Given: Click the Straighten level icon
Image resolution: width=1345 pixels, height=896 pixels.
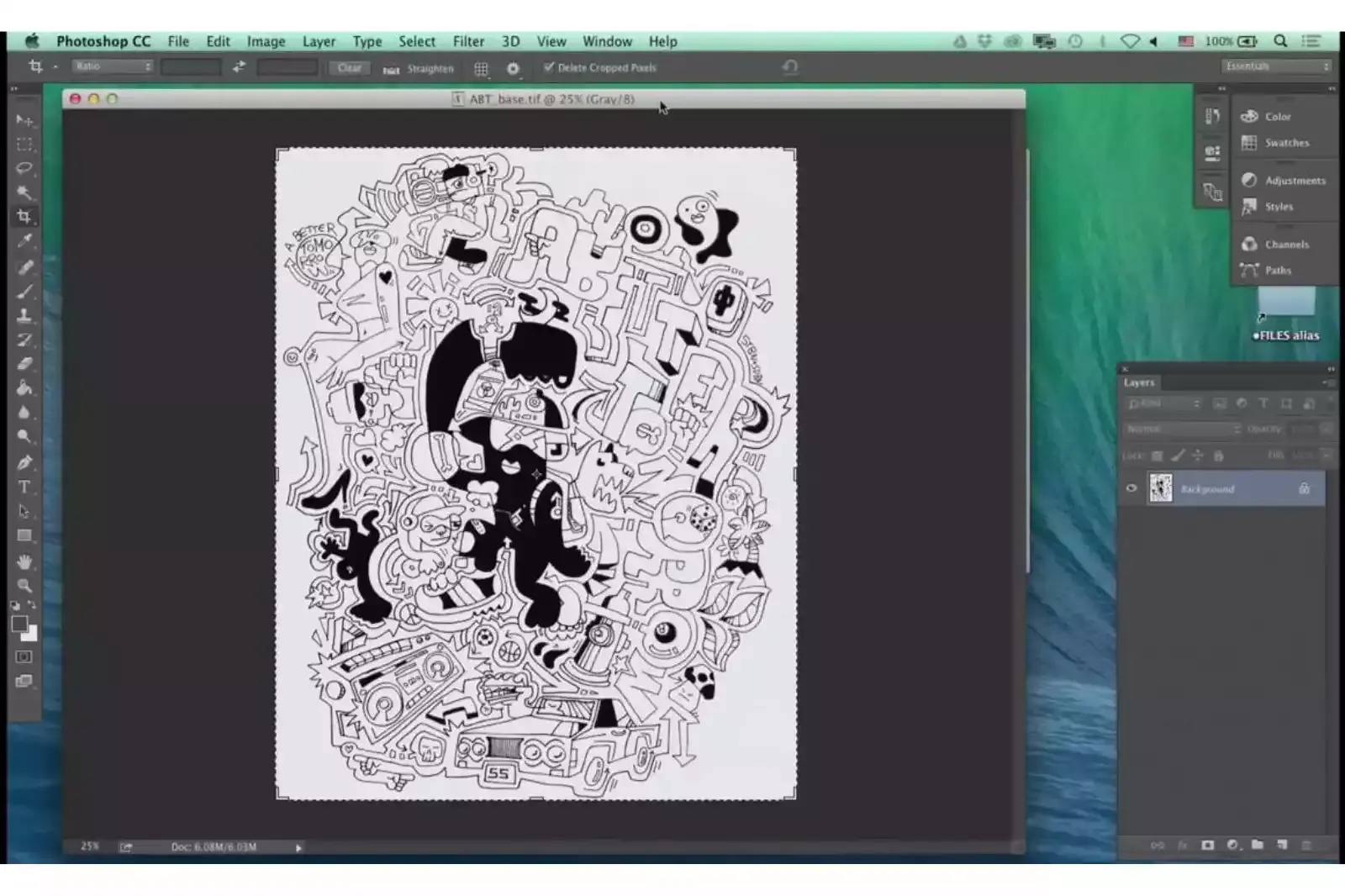Looking at the screenshot, I should (x=391, y=69).
